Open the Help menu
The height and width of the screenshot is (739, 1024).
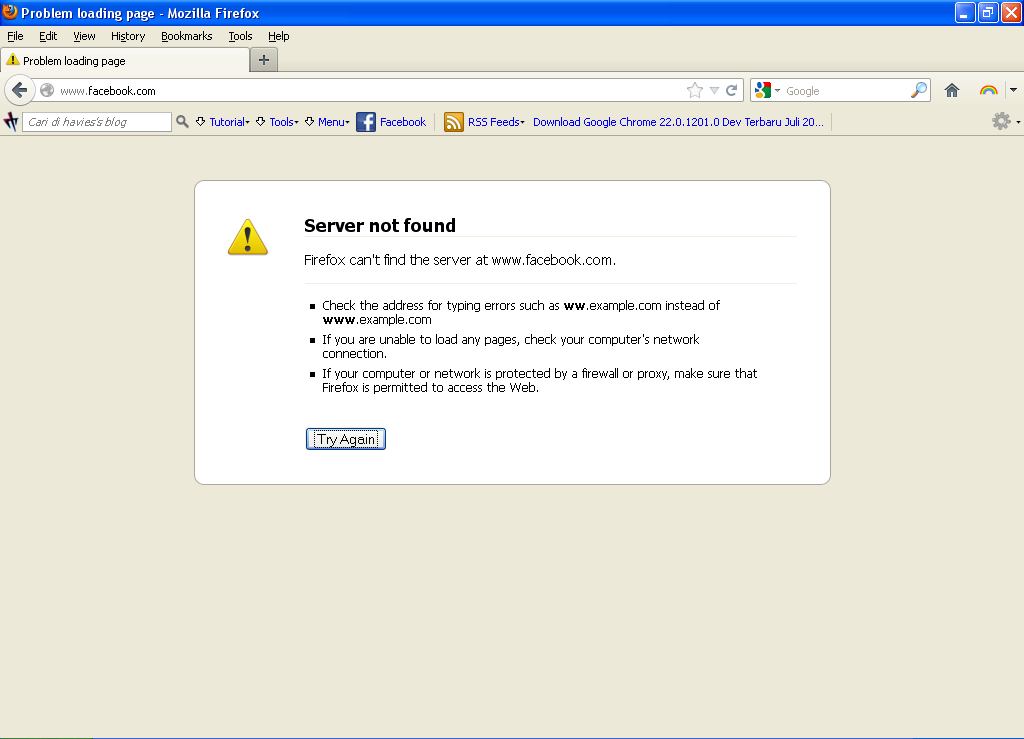pos(279,36)
